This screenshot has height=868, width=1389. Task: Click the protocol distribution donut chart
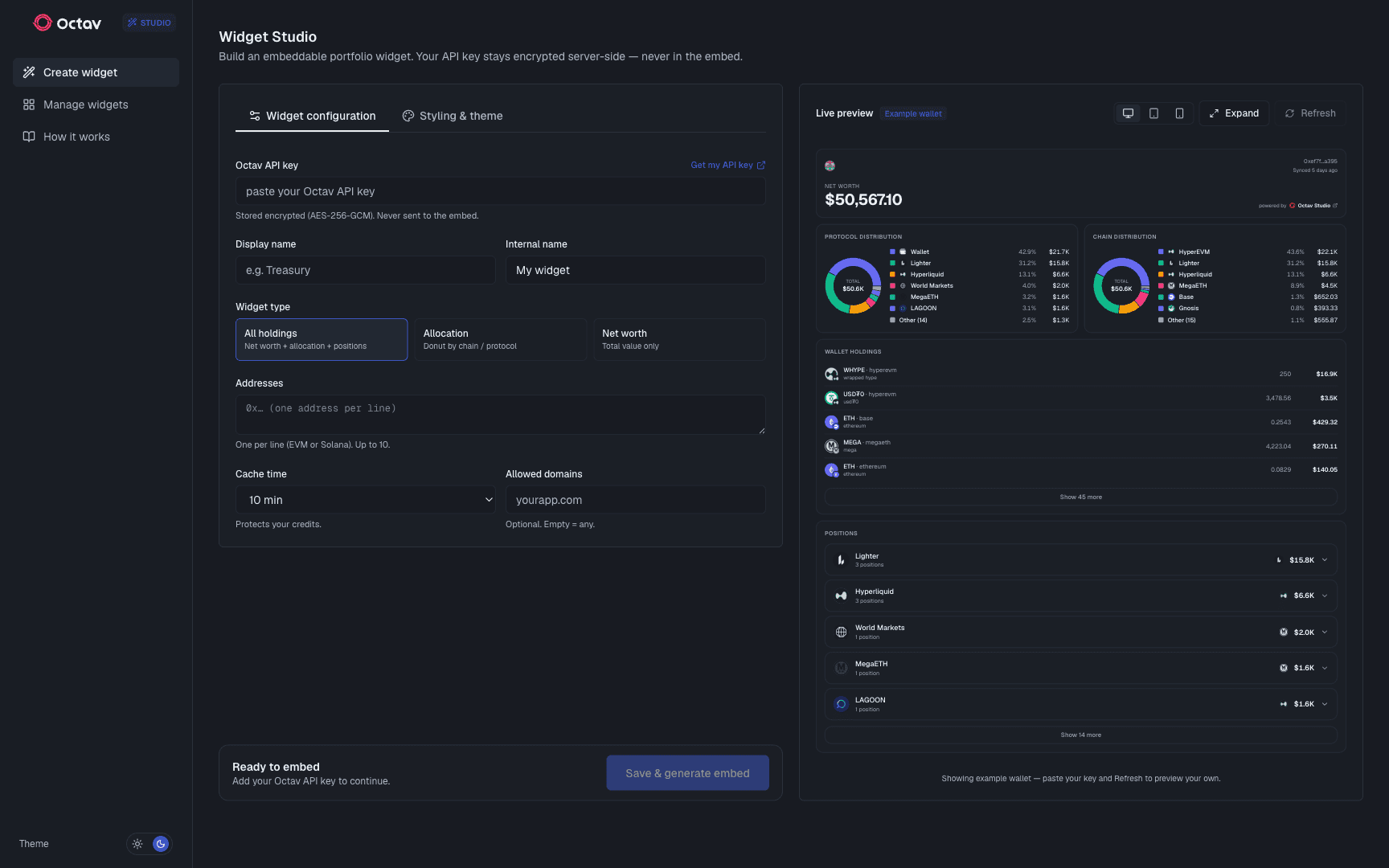click(x=853, y=285)
